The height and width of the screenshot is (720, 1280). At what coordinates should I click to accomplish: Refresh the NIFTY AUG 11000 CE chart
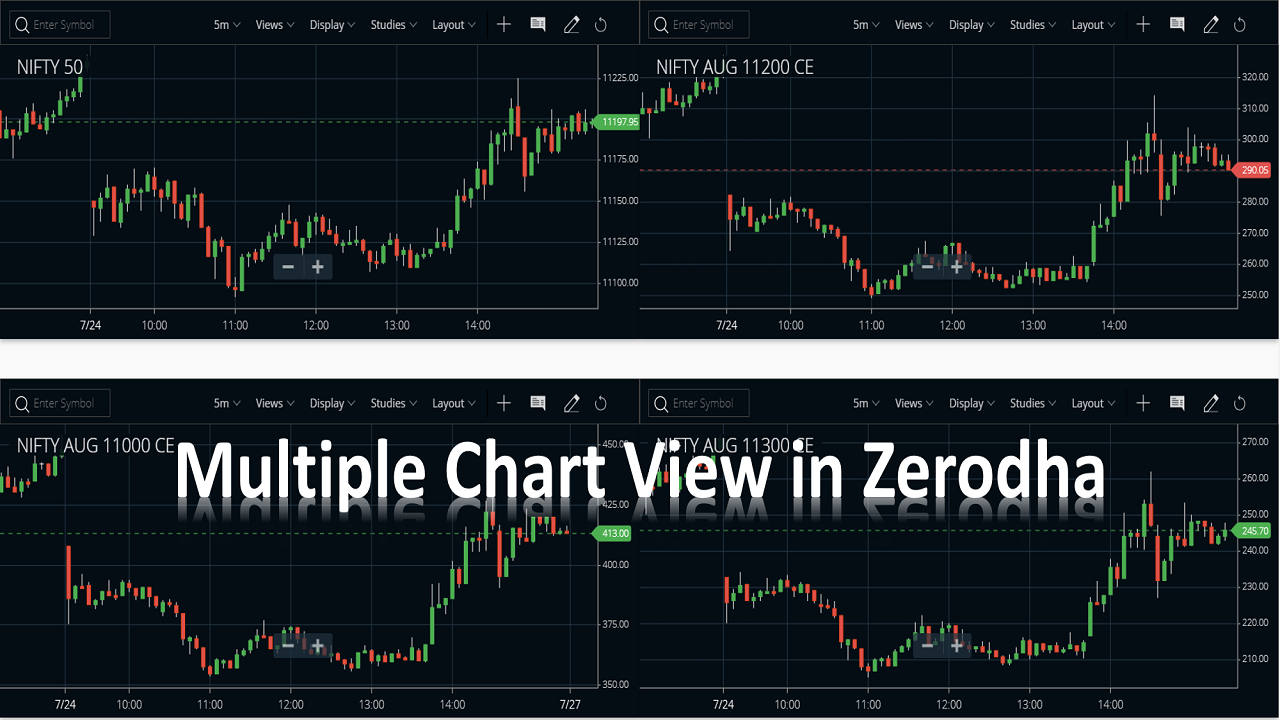pyautogui.click(x=601, y=403)
